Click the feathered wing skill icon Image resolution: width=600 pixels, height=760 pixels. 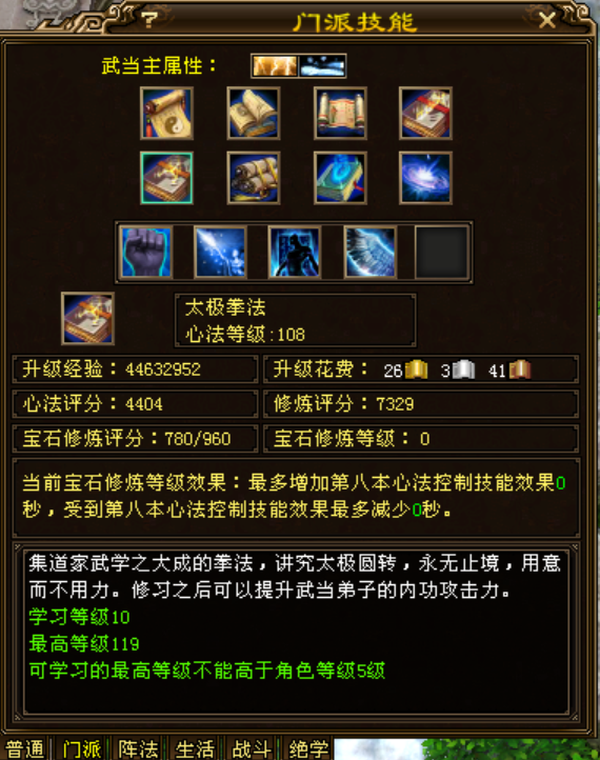point(369,252)
